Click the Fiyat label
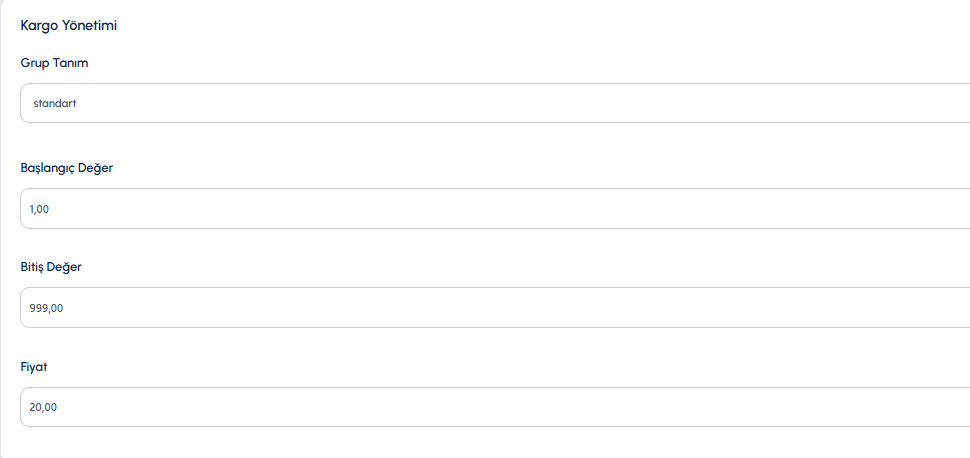 [34, 367]
